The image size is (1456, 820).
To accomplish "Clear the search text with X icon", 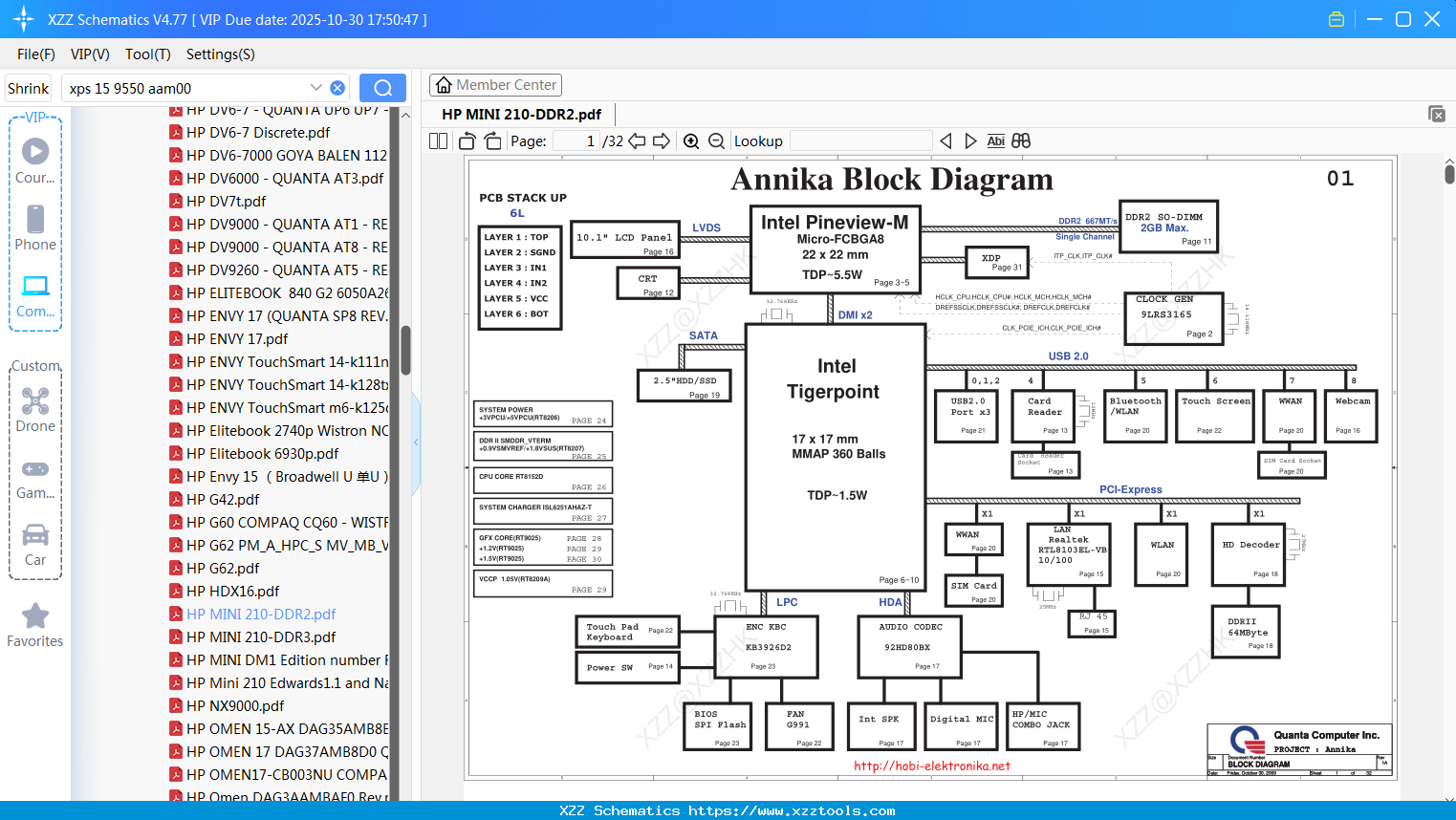I will (x=337, y=88).
